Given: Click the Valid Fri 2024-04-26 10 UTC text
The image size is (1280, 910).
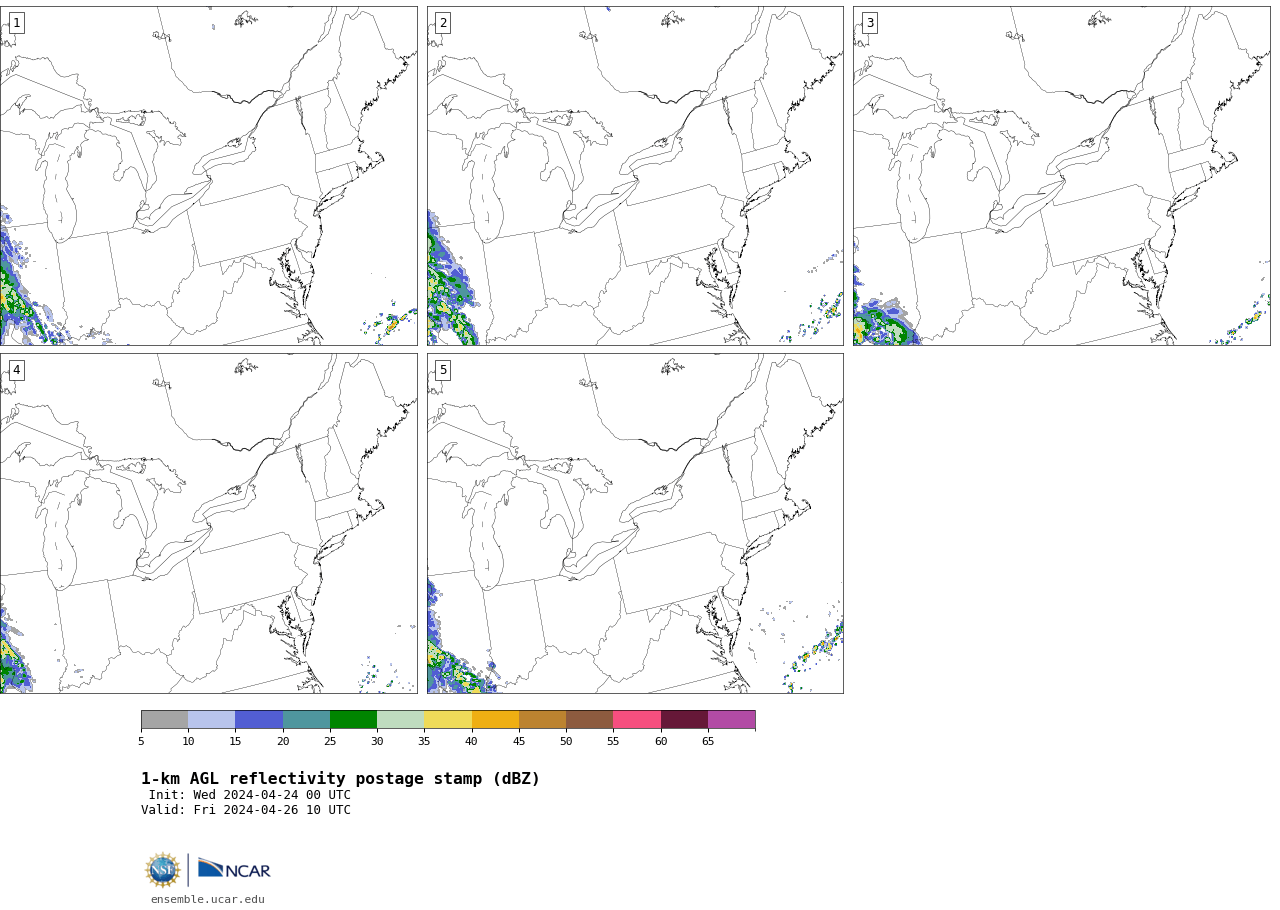Looking at the screenshot, I should tap(246, 810).
